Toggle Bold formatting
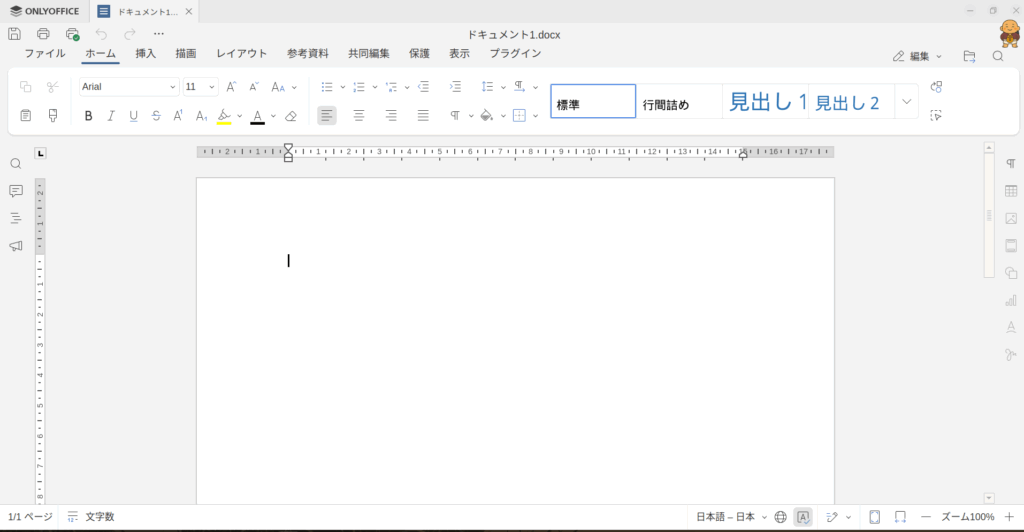The width and height of the screenshot is (1024, 532). pyautogui.click(x=88, y=116)
